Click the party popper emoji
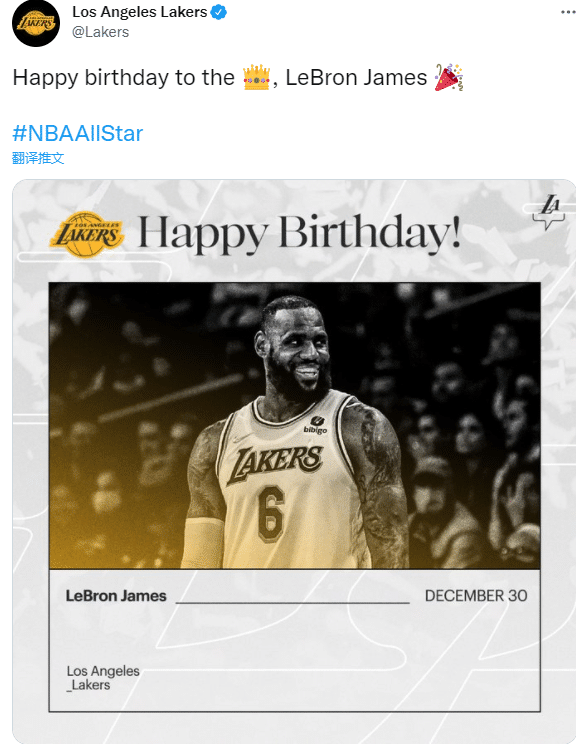 coord(448,77)
